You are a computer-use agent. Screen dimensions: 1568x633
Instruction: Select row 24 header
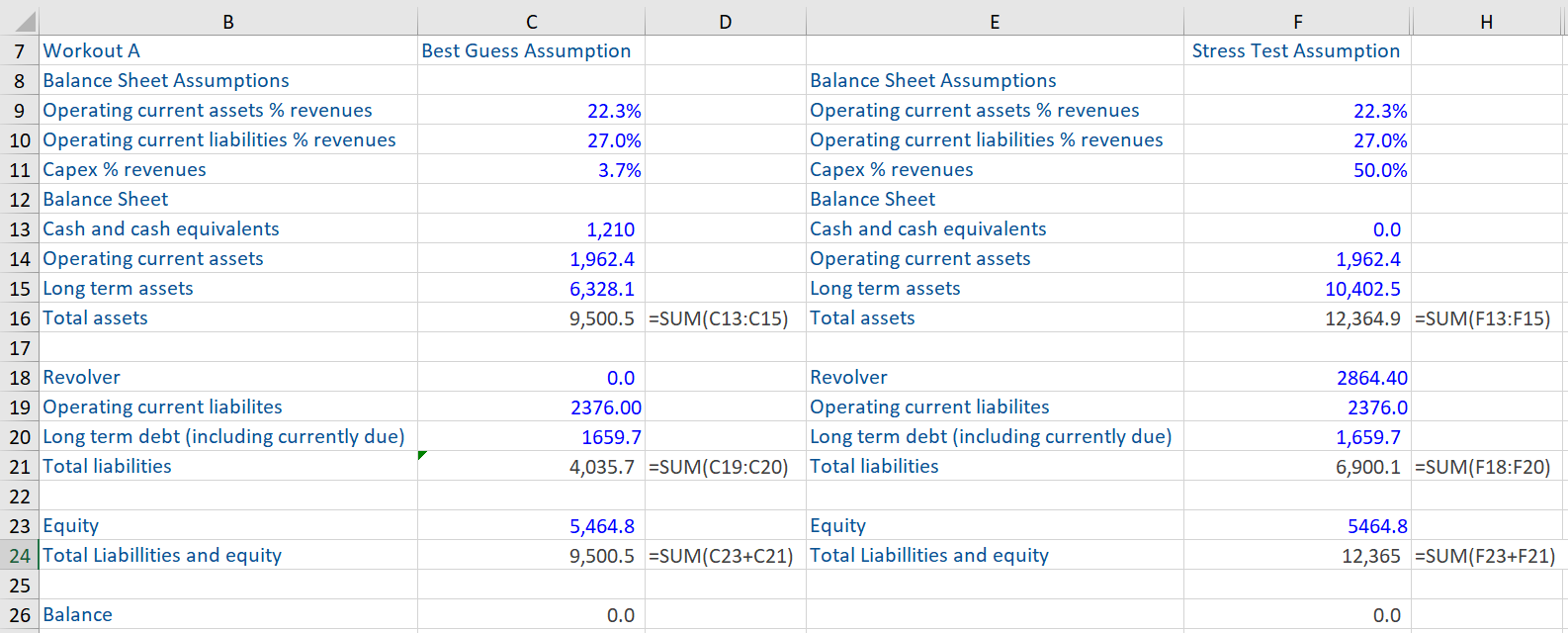(20, 556)
